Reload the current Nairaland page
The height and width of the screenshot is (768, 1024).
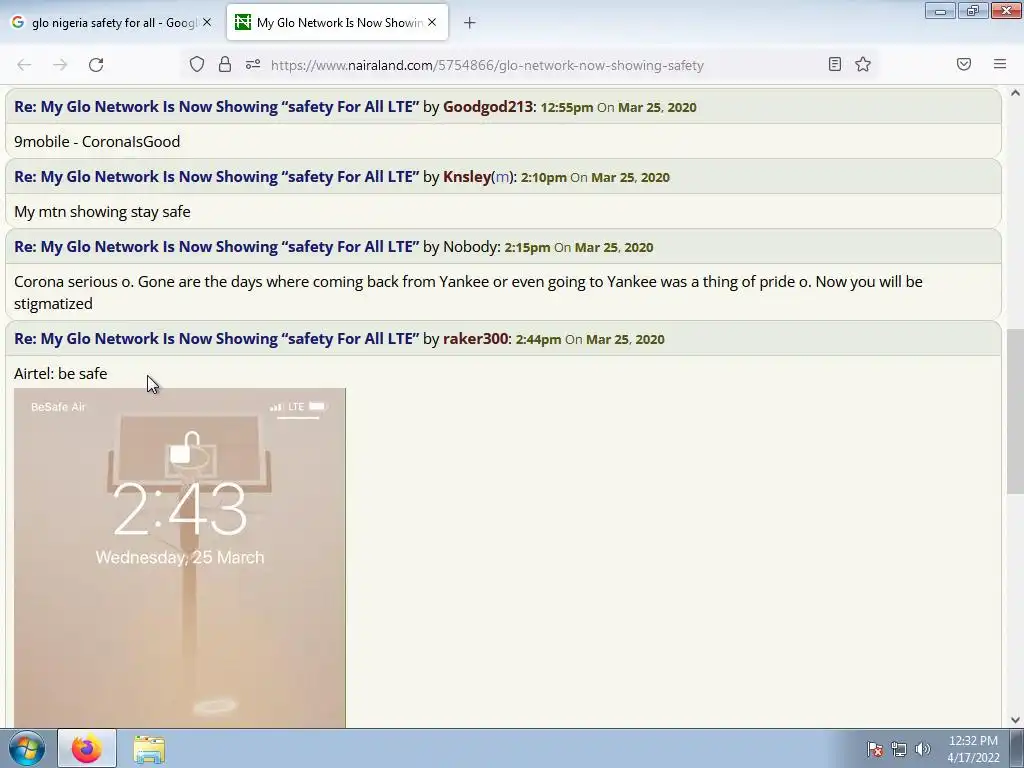[96, 65]
